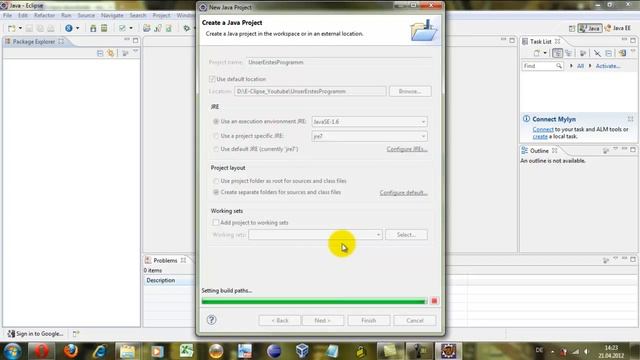The width and height of the screenshot is (640, 360).
Task: Select the Package Explorer tab
Action: [34, 42]
